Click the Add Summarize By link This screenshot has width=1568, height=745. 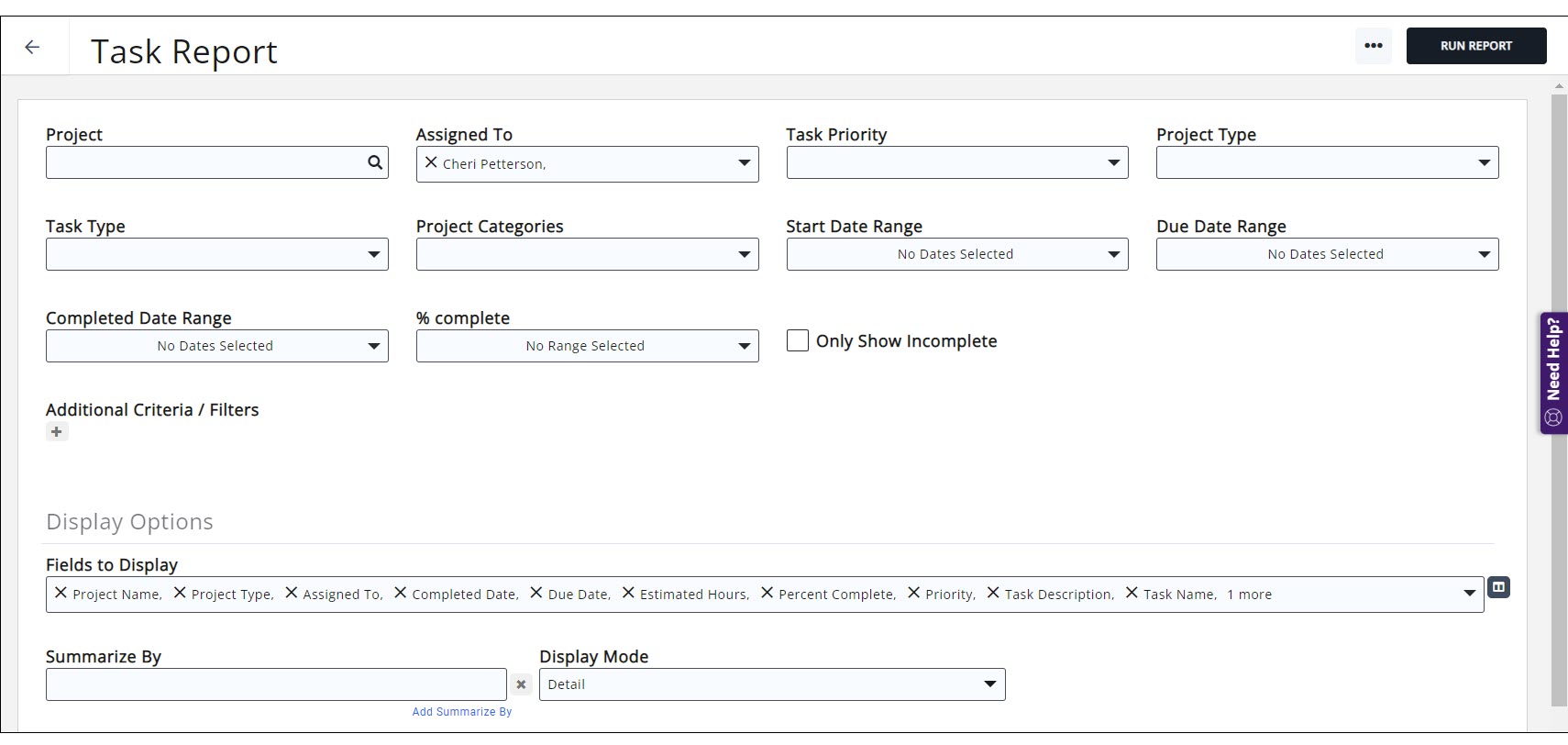coord(462,712)
